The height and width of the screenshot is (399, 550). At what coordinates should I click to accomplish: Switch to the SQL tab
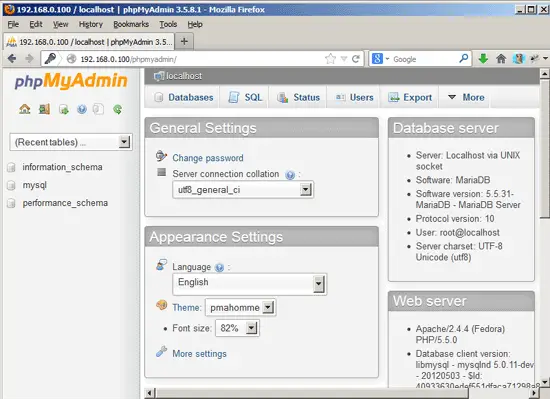[x=246, y=97]
